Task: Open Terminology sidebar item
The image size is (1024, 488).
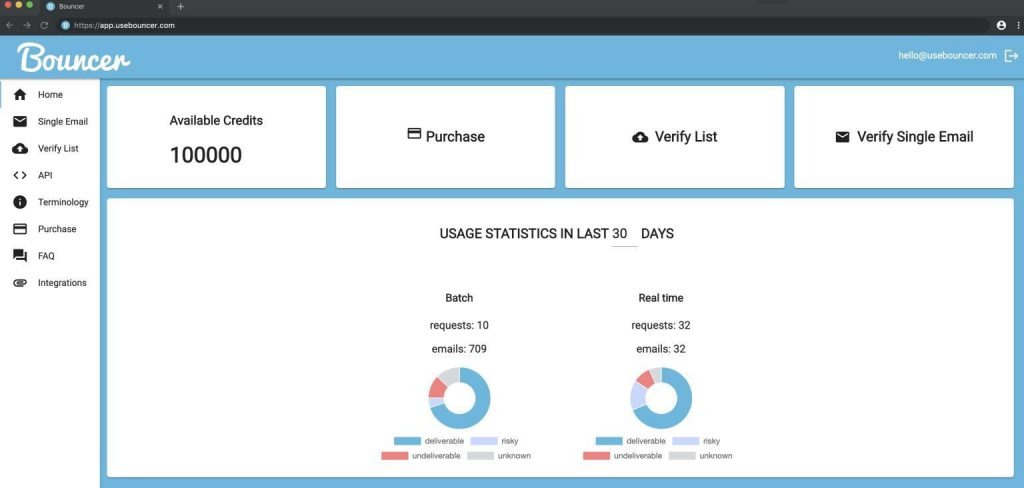Action: pos(50,202)
